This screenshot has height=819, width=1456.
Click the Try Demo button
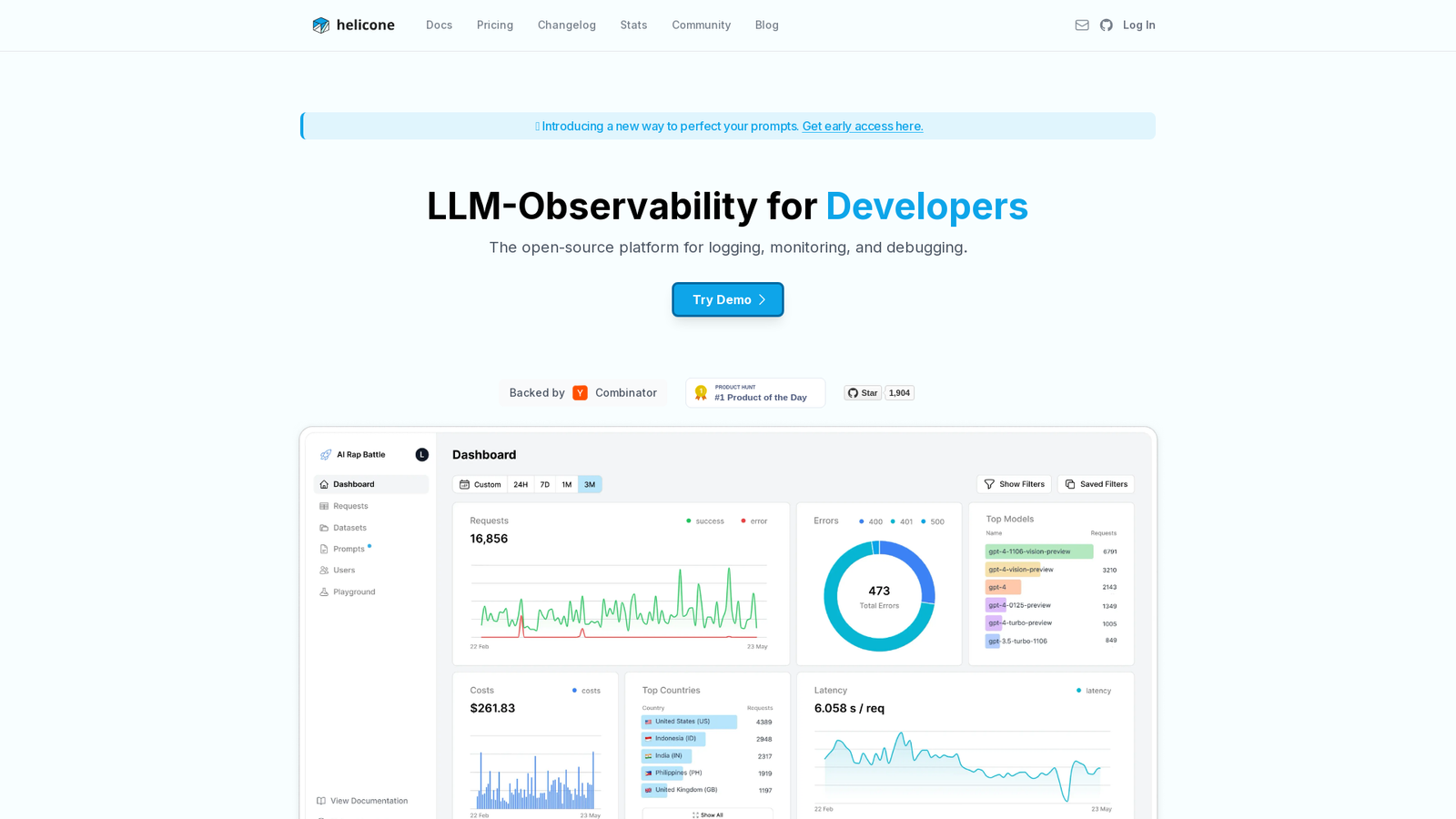click(x=728, y=299)
